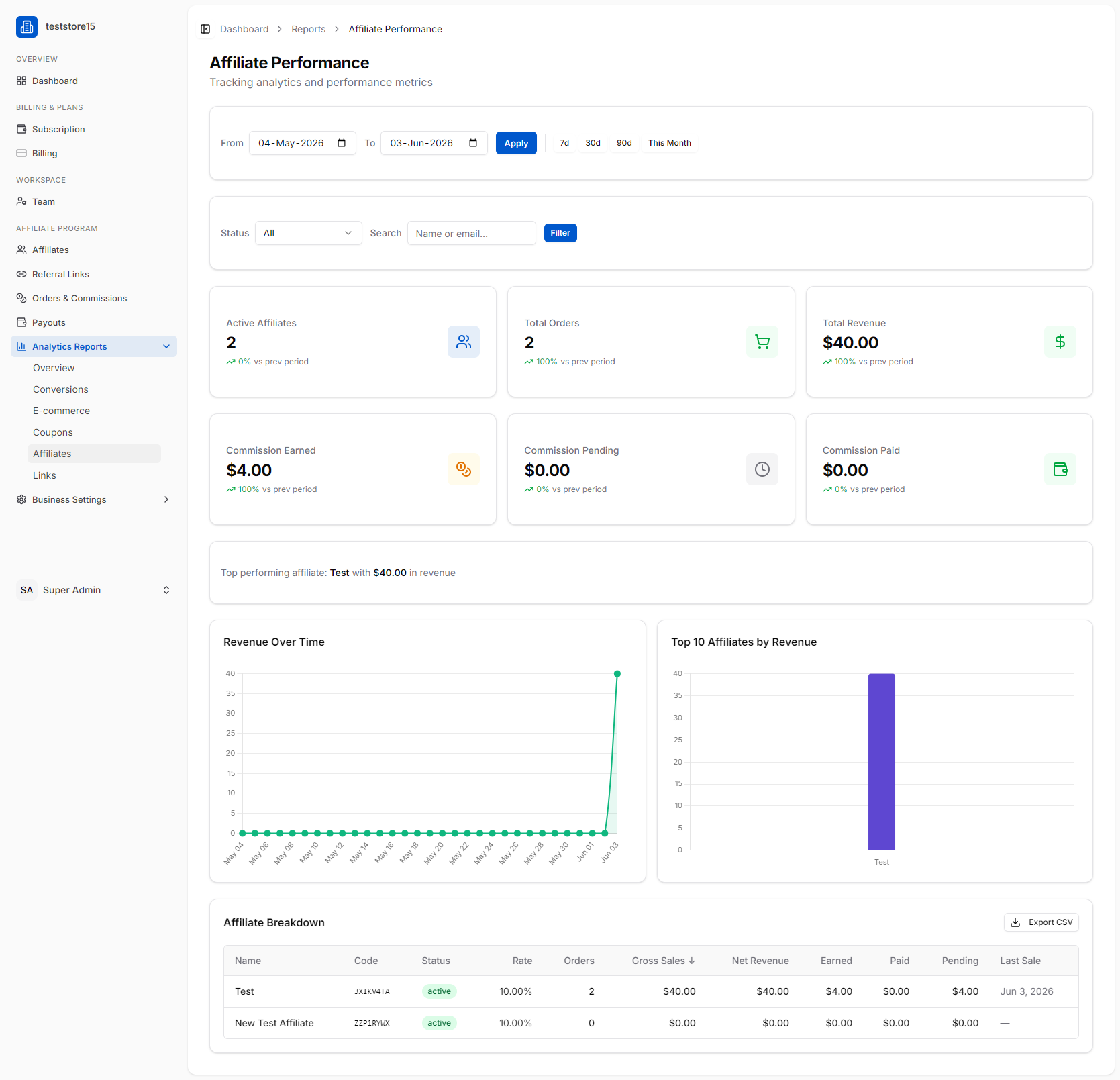Click the Commission Pending clock icon
The image size is (1120, 1080).
tap(762, 469)
